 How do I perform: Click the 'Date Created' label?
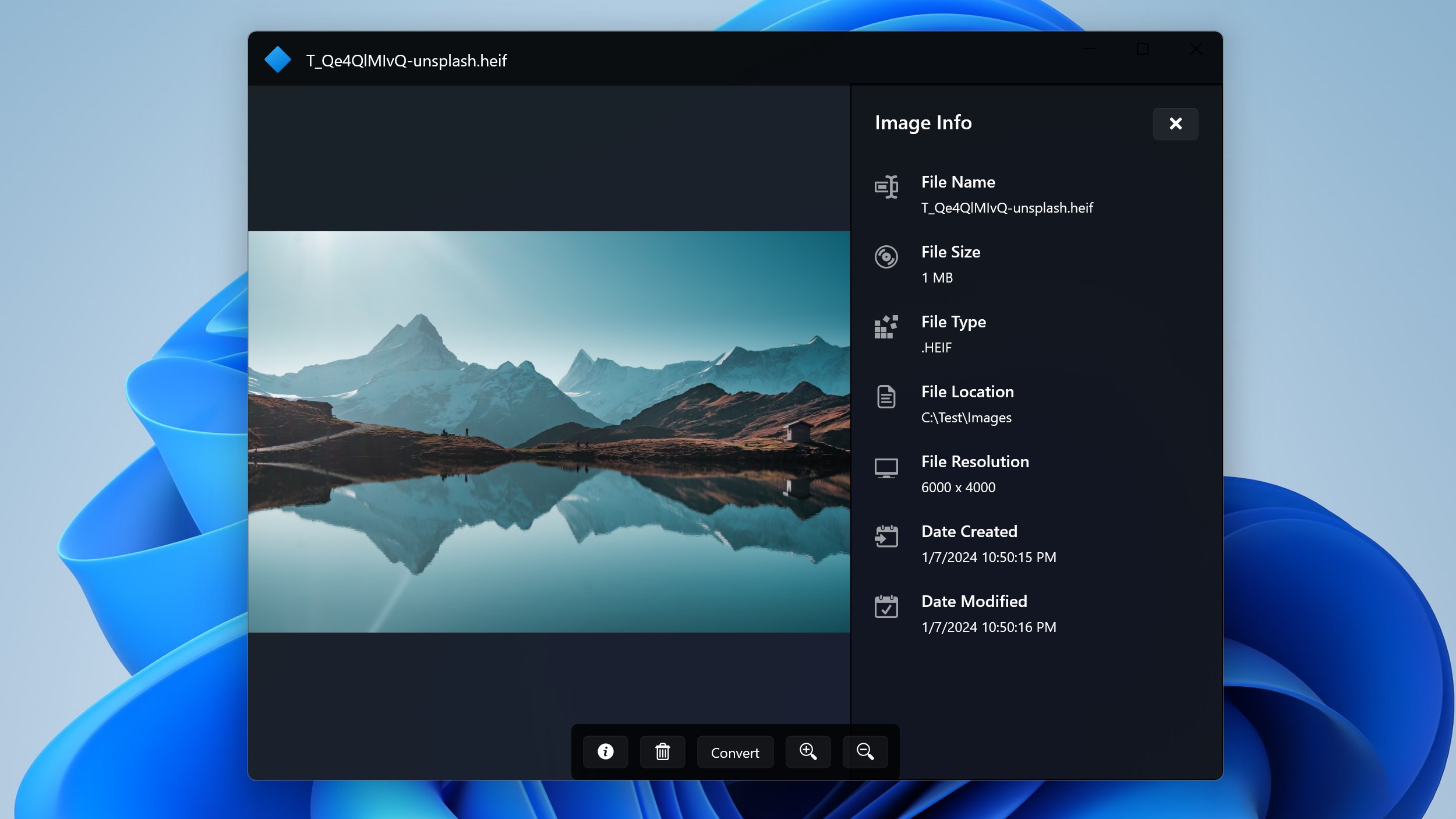pos(969,532)
